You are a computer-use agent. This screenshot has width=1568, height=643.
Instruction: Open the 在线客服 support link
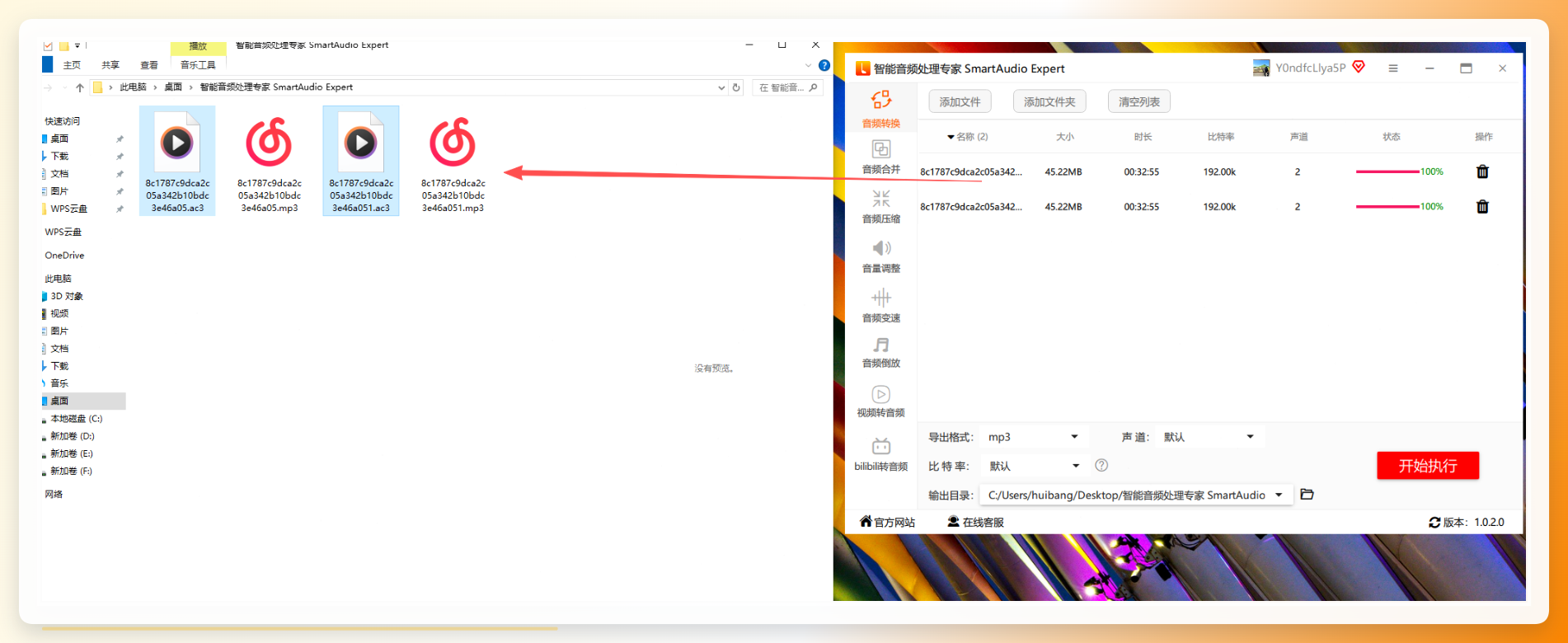click(975, 522)
